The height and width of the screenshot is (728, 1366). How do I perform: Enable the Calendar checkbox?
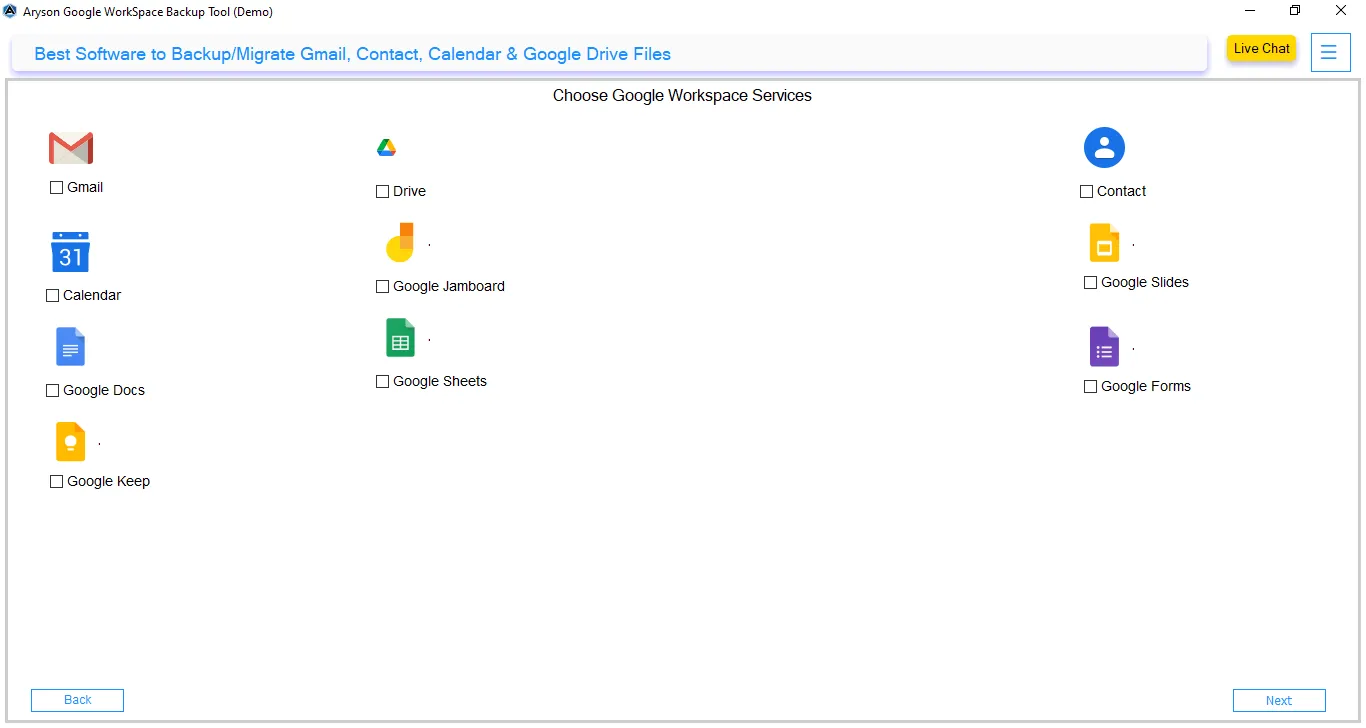[52, 295]
